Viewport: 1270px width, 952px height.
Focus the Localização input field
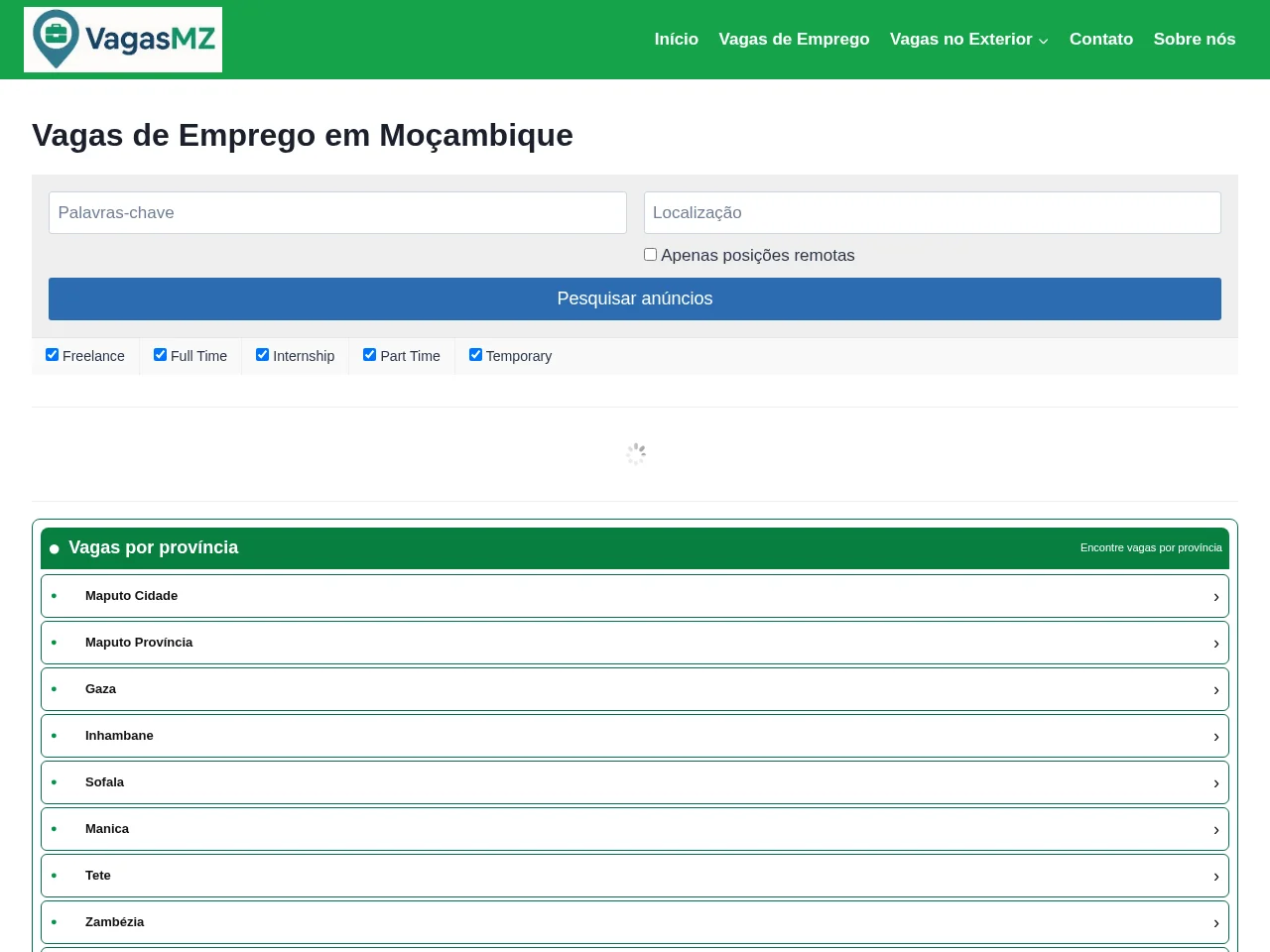(x=933, y=213)
